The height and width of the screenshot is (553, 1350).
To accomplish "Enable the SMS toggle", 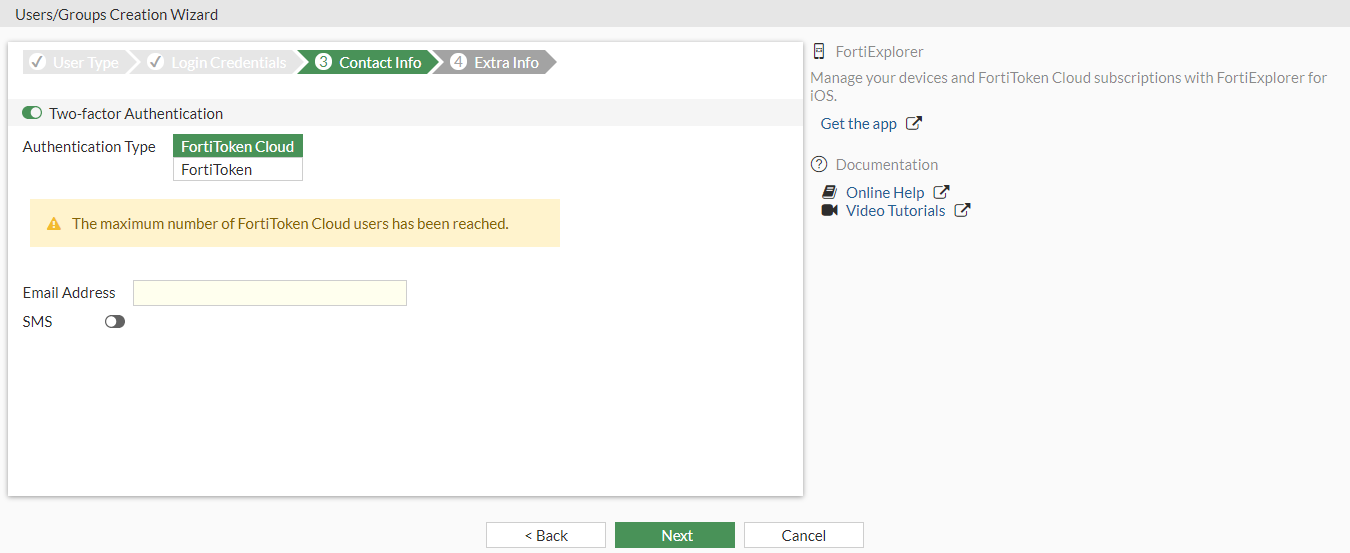I will point(115,322).
